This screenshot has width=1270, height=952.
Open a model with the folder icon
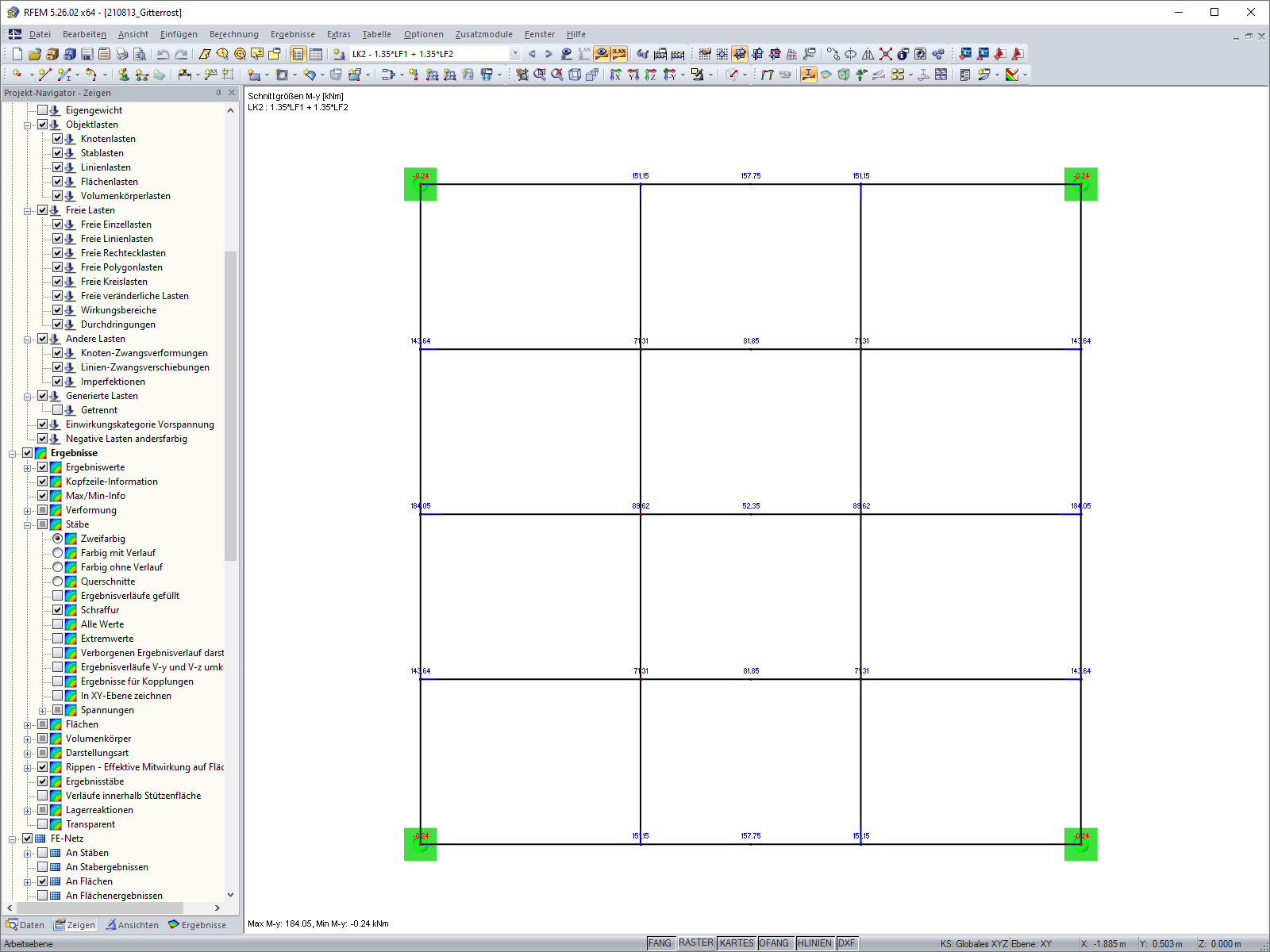coord(34,54)
